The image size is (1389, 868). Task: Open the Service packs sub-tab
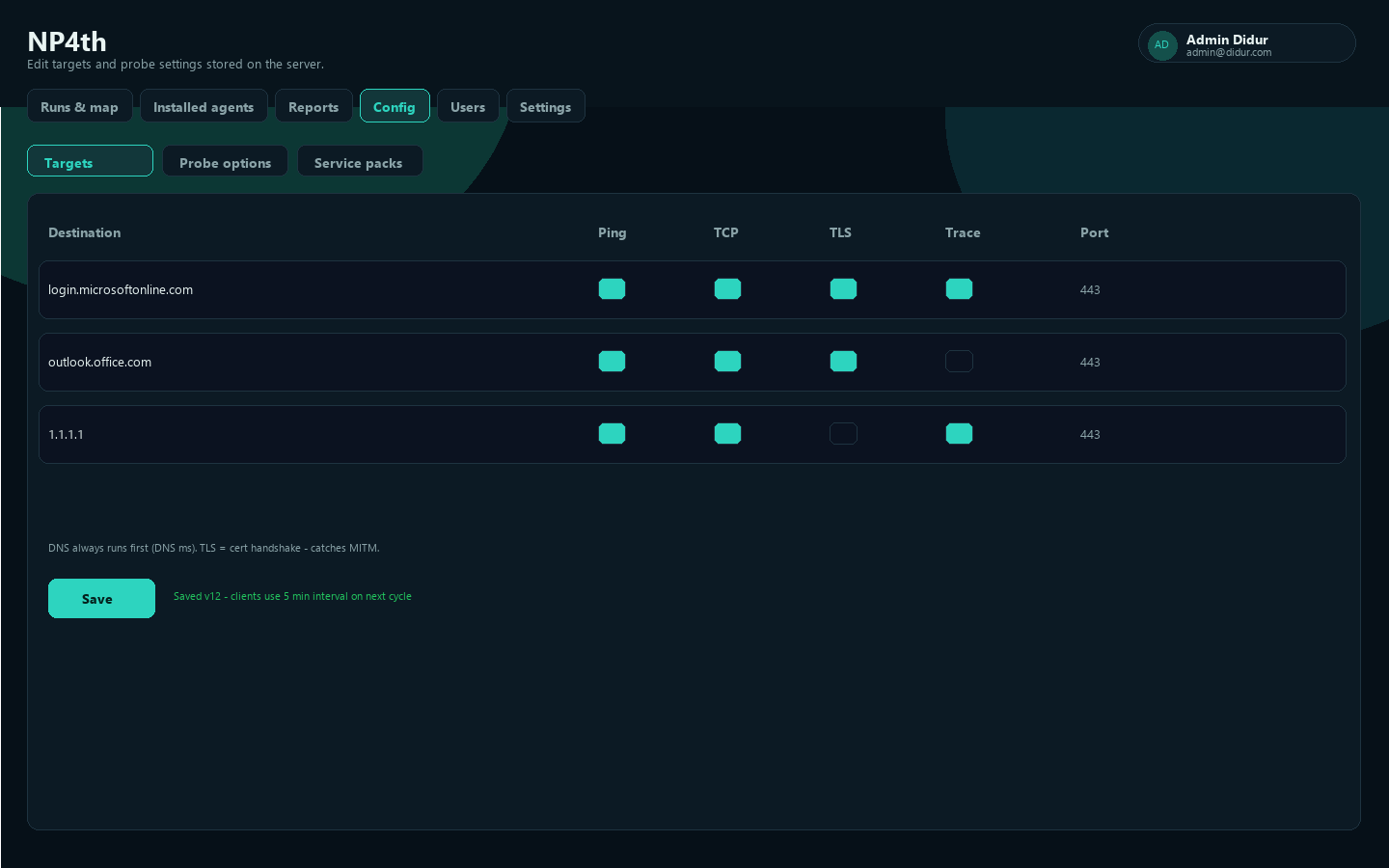pyautogui.click(x=360, y=161)
